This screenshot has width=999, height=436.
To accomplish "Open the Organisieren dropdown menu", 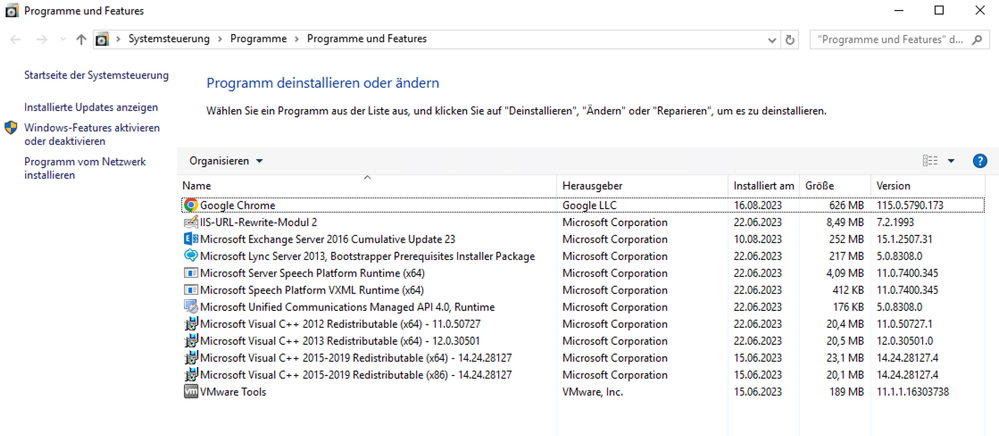I will click(226, 161).
